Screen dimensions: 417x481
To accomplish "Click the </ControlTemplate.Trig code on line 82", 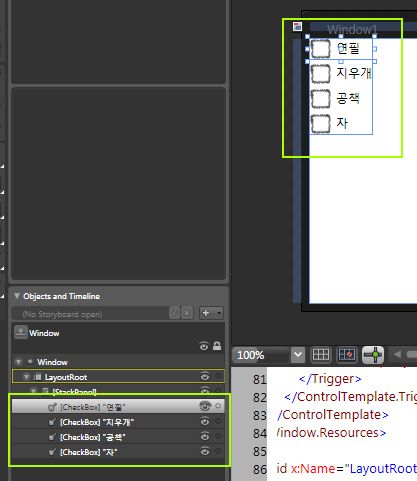I will coord(350,397).
